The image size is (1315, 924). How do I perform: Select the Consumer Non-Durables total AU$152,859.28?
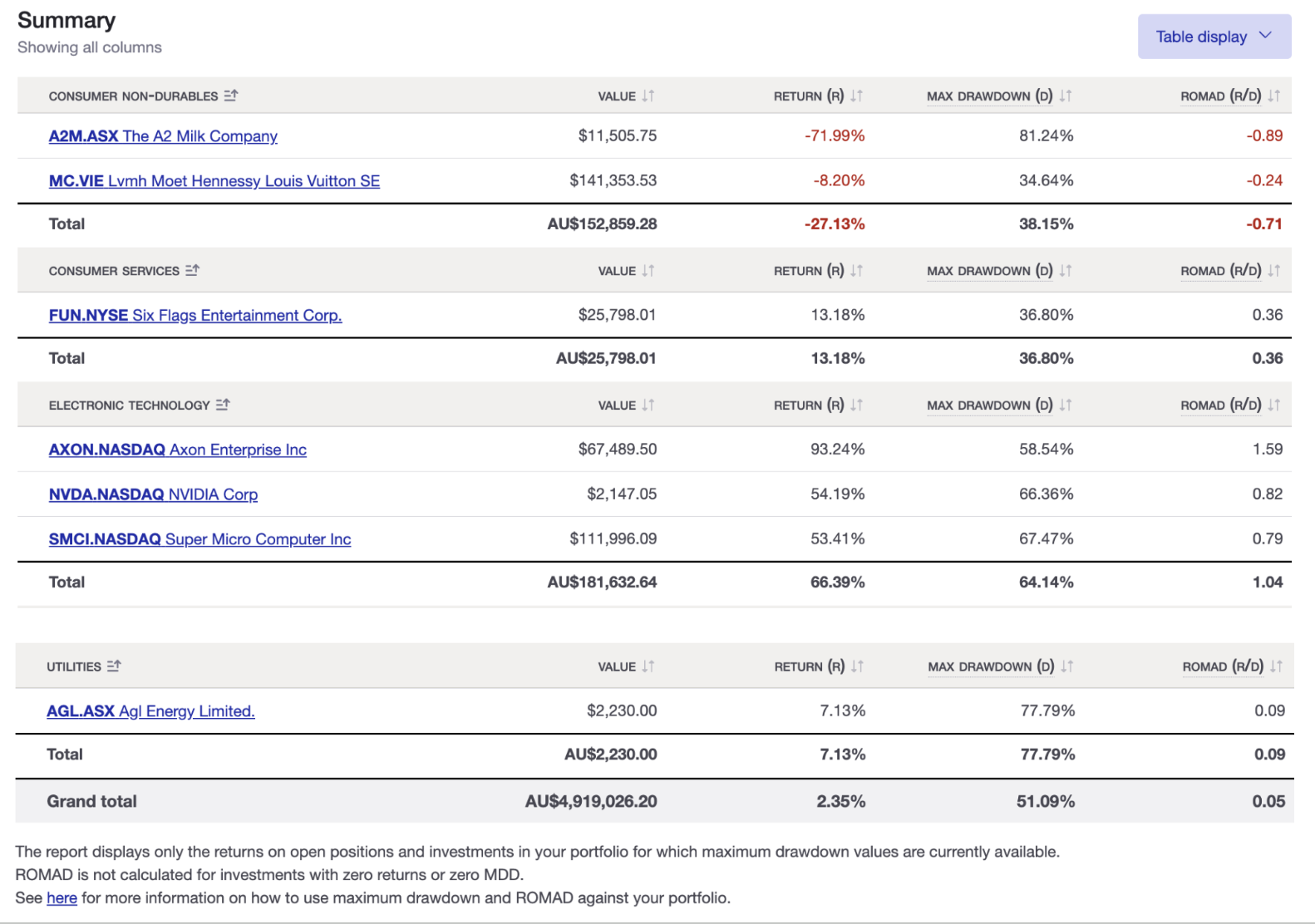602,224
